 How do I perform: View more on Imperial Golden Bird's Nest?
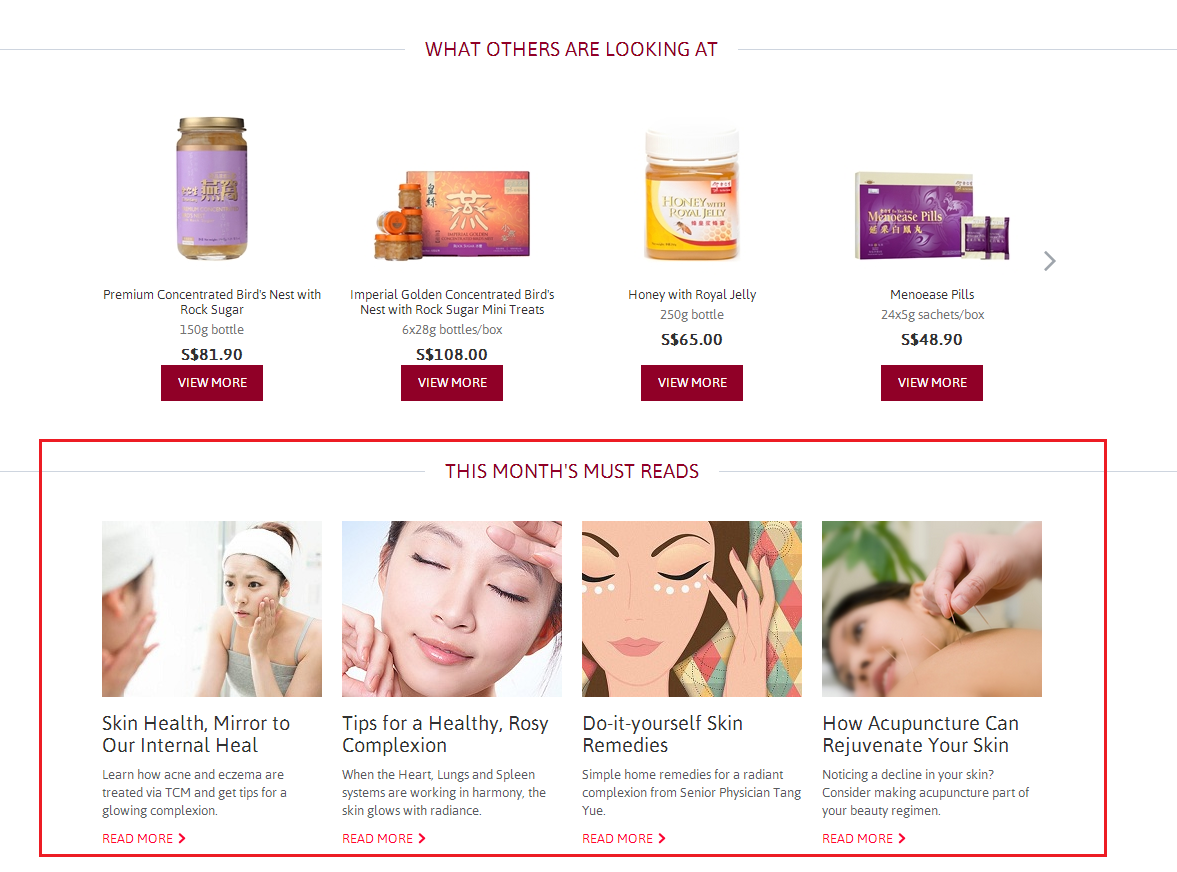coord(452,383)
